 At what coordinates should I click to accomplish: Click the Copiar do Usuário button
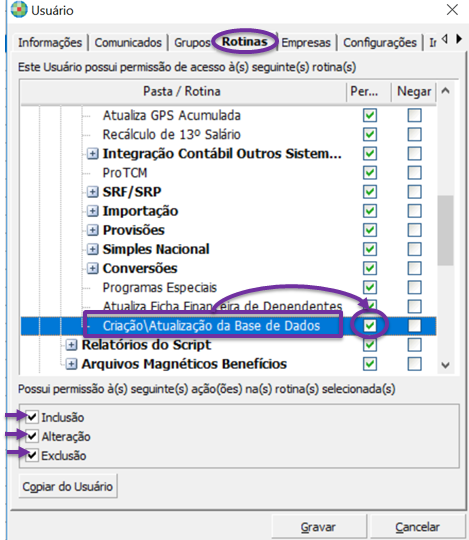68,486
